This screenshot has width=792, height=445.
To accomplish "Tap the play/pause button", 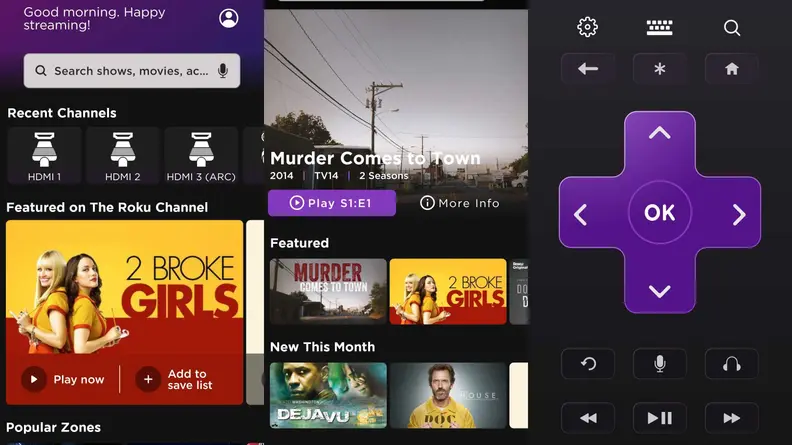I will pyautogui.click(x=660, y=418).
